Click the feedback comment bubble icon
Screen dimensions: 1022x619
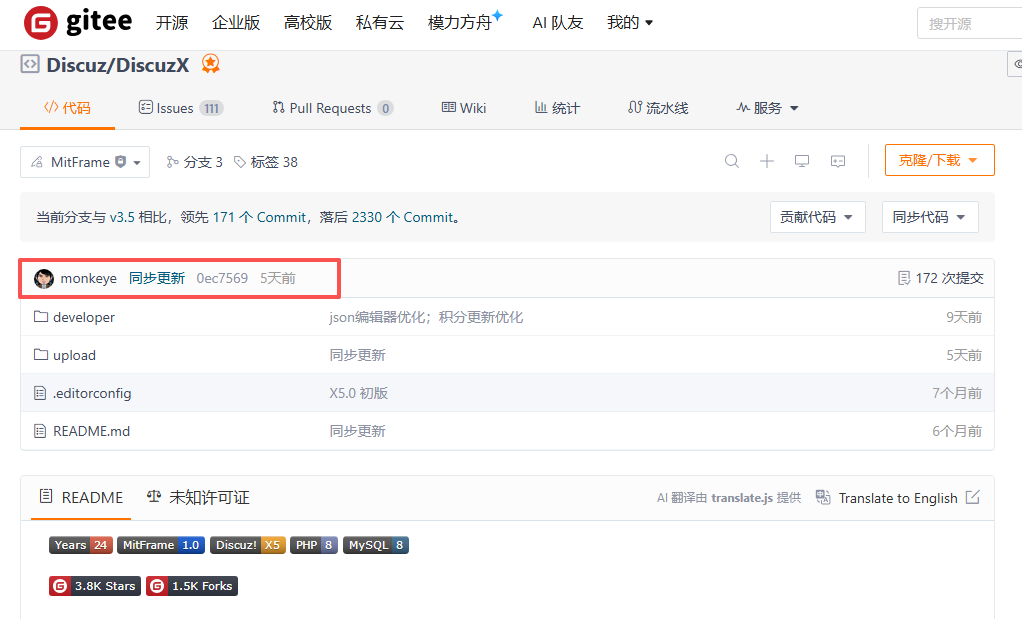tap(837, 160)
